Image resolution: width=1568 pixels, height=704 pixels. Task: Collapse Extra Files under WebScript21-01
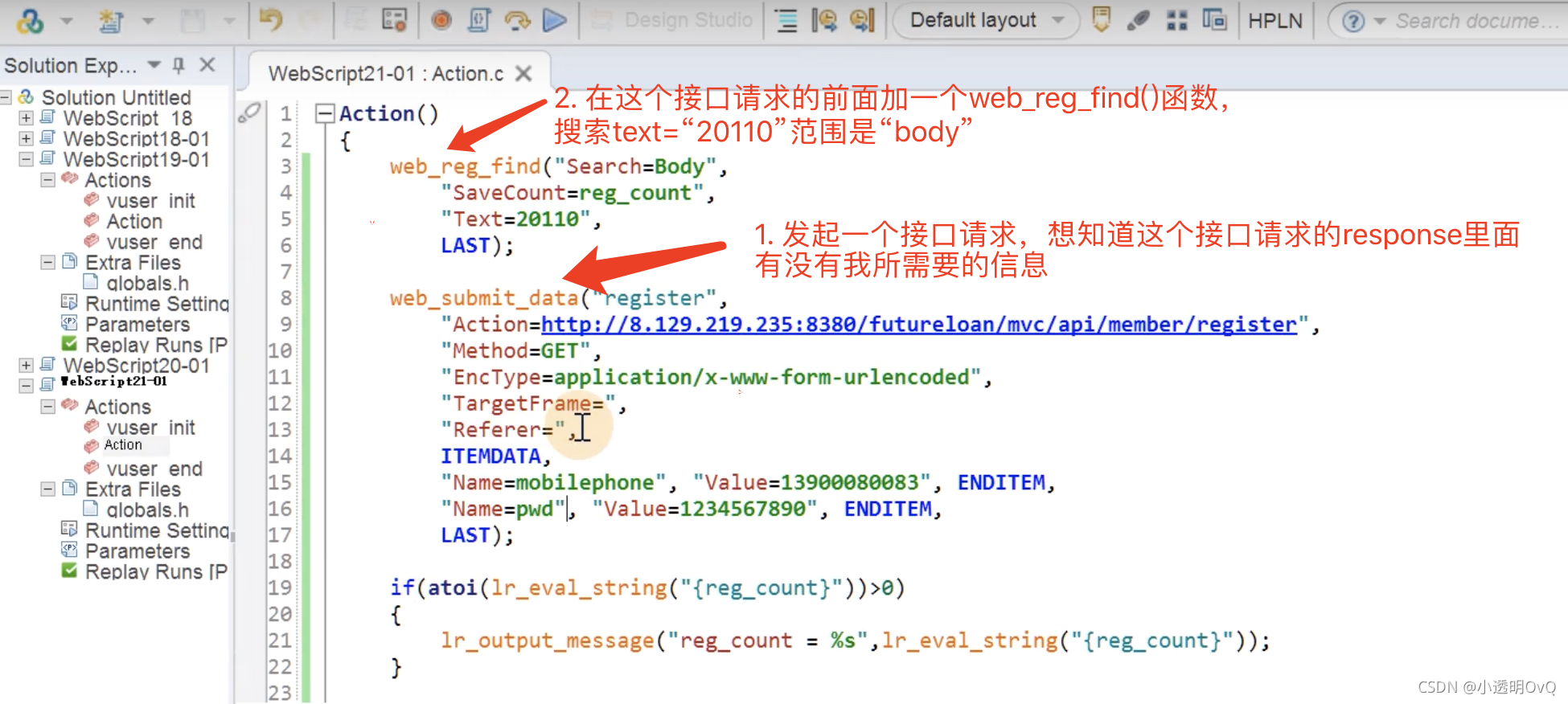click(47, 489)
